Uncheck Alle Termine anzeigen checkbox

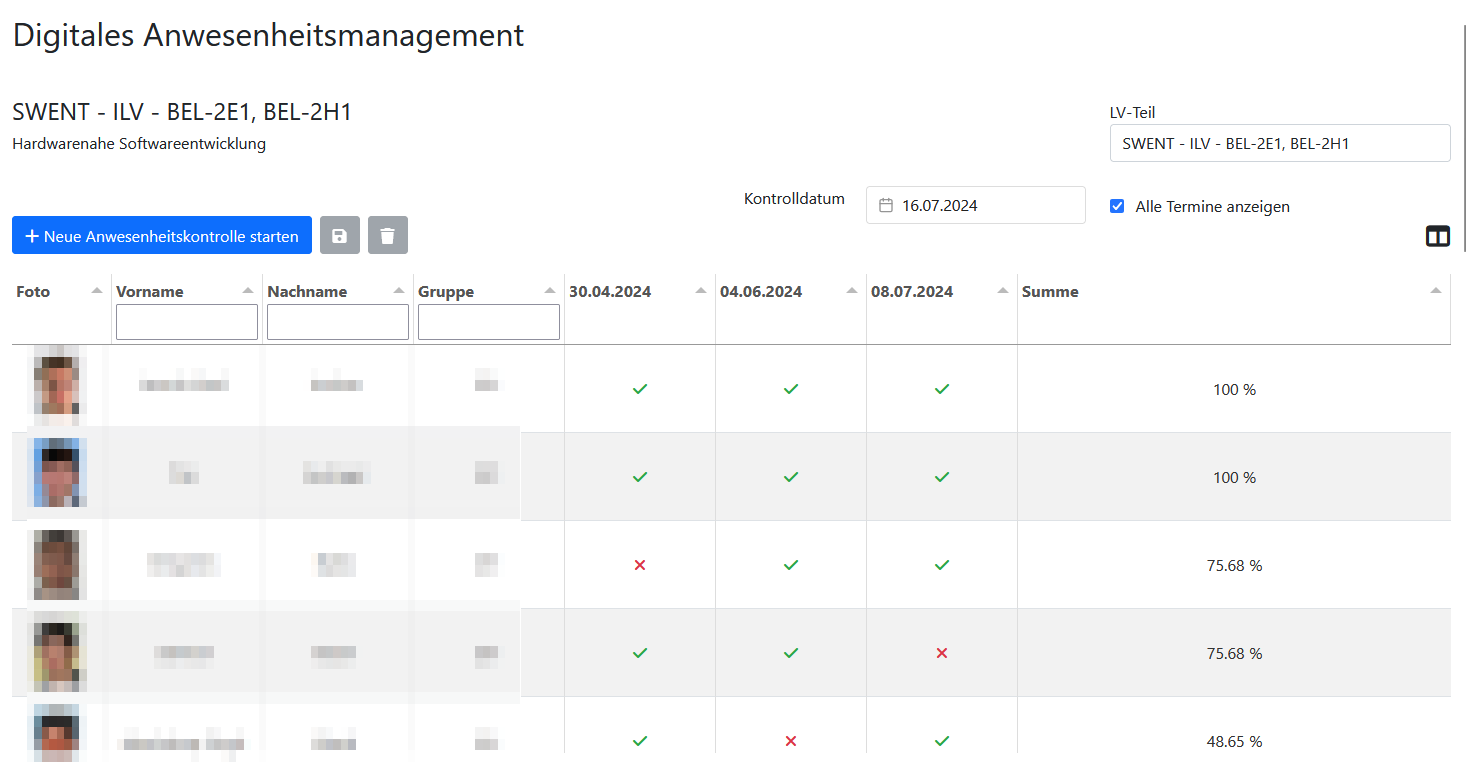[1117, 206]
